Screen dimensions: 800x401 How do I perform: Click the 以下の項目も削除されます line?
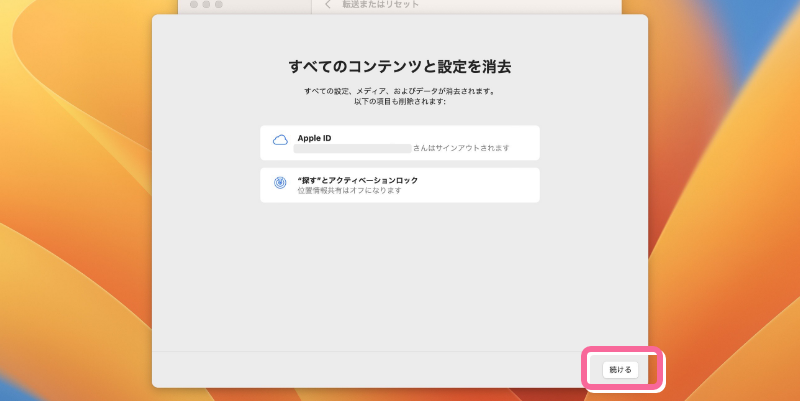(x=400, y=102)
